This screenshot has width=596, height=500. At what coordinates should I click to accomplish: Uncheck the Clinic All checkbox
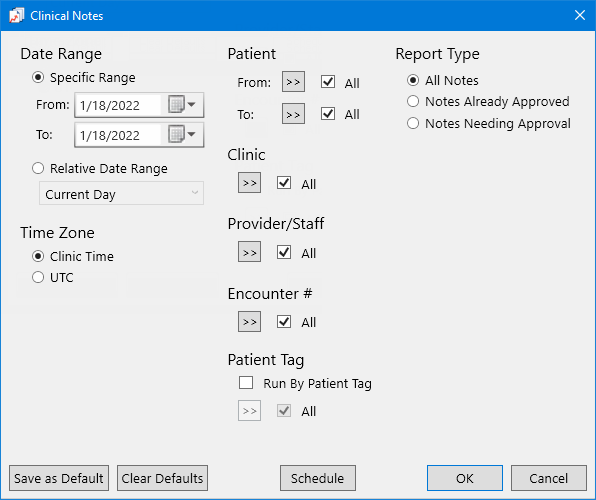click(284, 183)
